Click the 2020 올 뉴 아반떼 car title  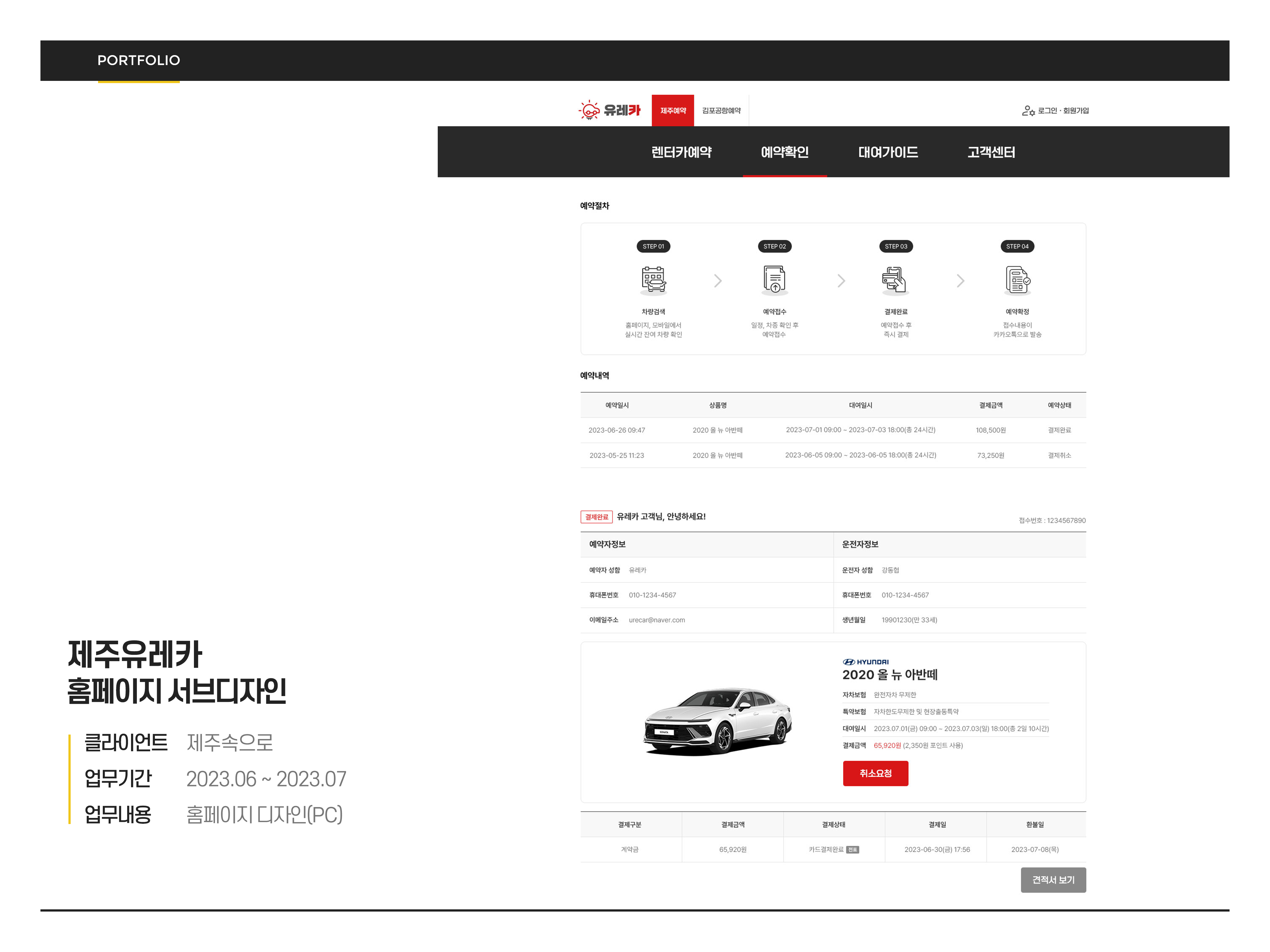890,675
